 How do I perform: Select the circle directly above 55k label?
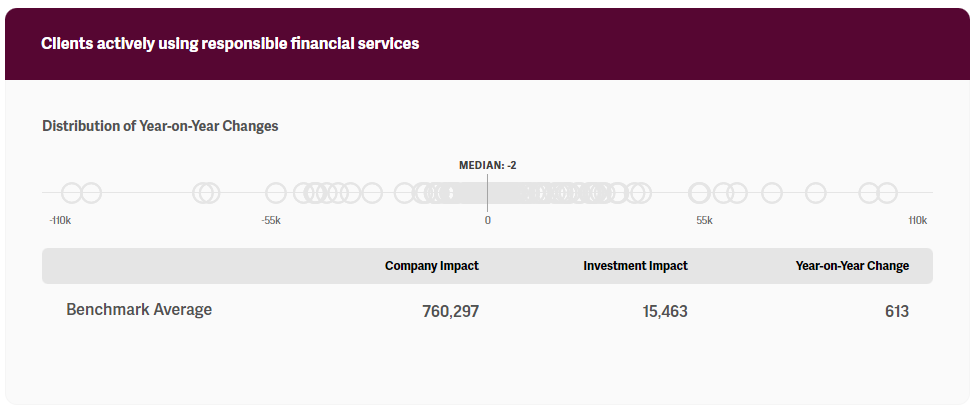[x=699, y=193]
